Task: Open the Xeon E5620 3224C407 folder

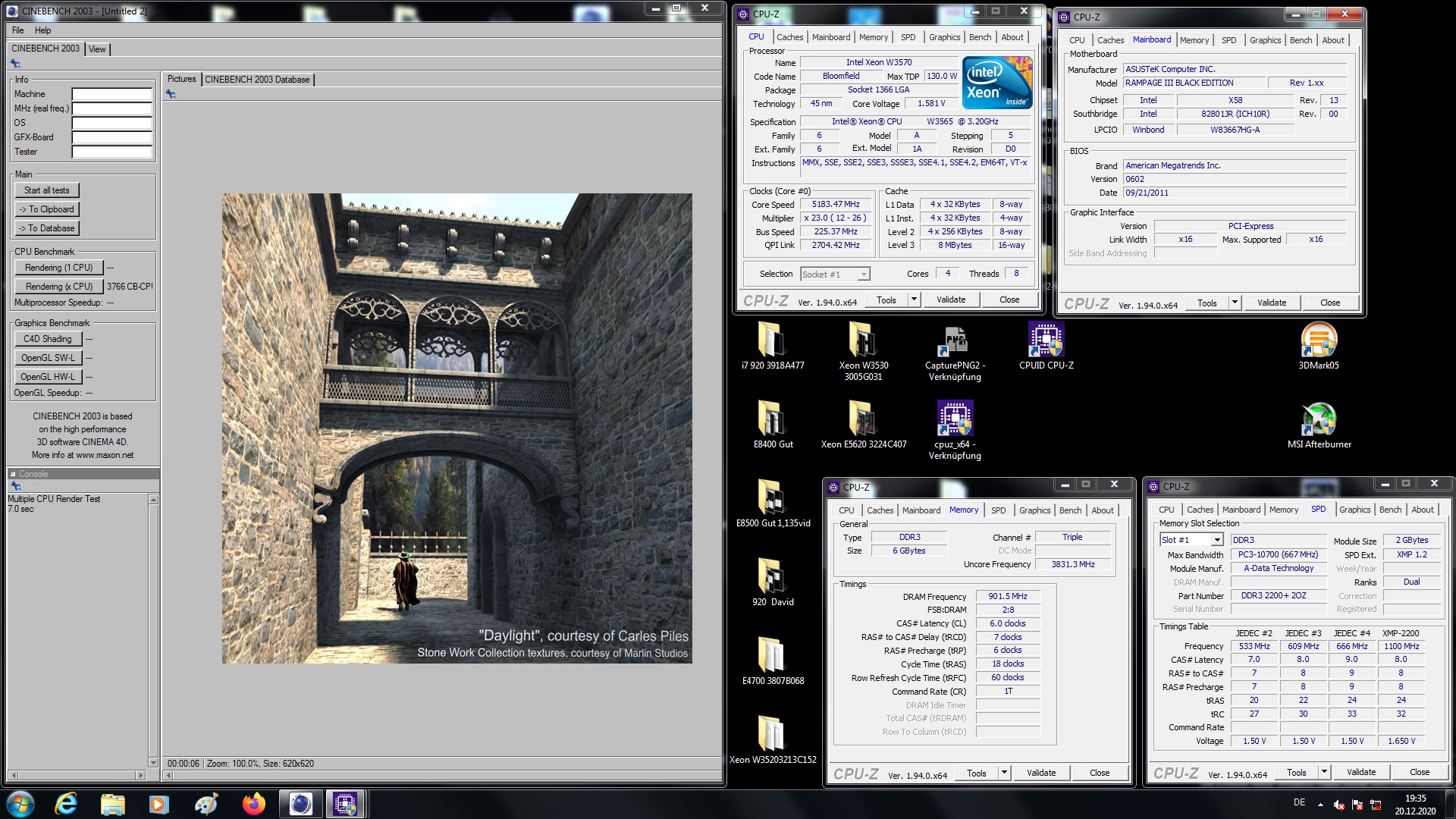Action: (863, 419)
